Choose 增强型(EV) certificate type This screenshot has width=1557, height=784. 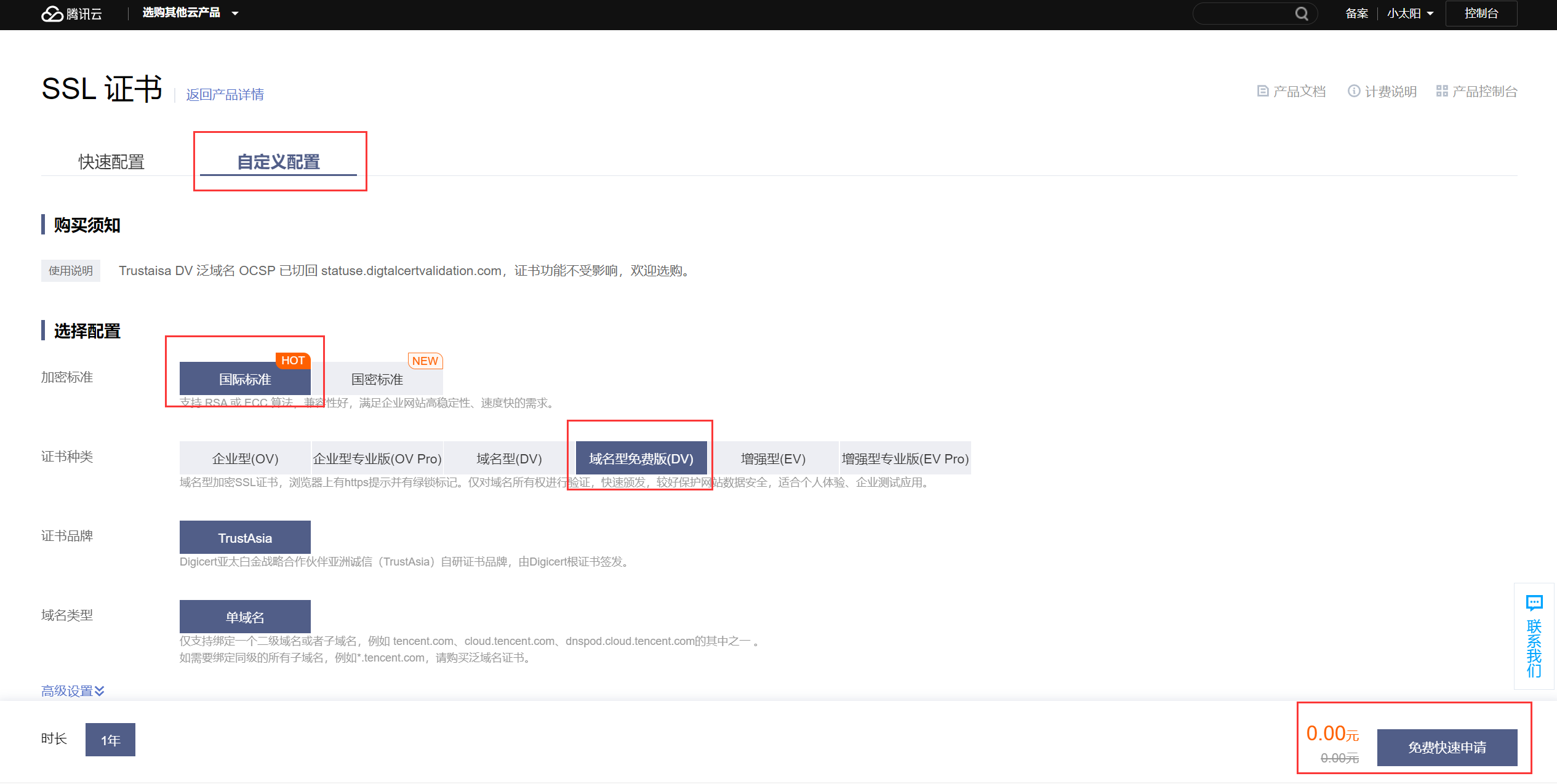pos(772,458)
